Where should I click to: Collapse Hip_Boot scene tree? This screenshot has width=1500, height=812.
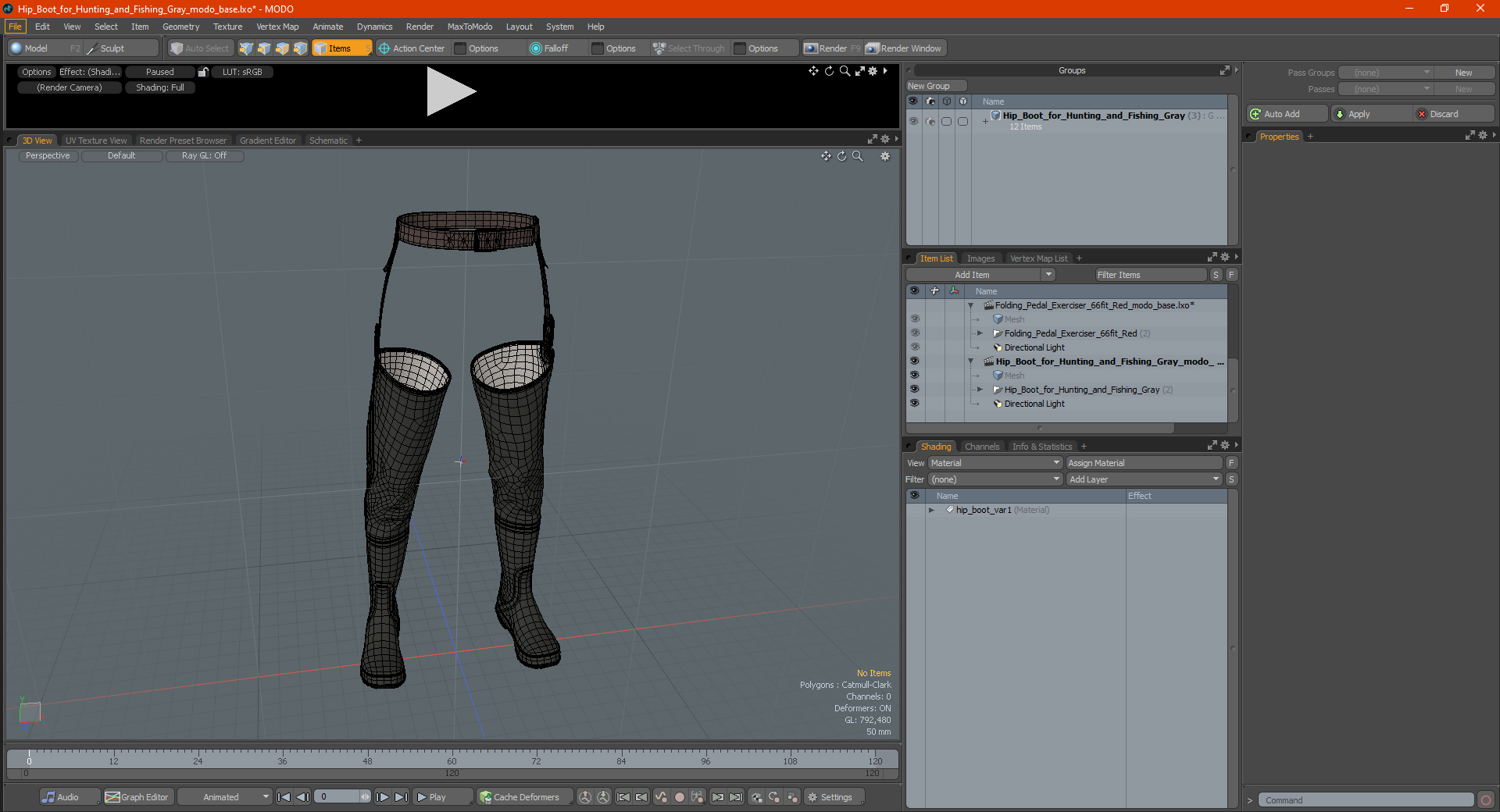tap(971, 361)
